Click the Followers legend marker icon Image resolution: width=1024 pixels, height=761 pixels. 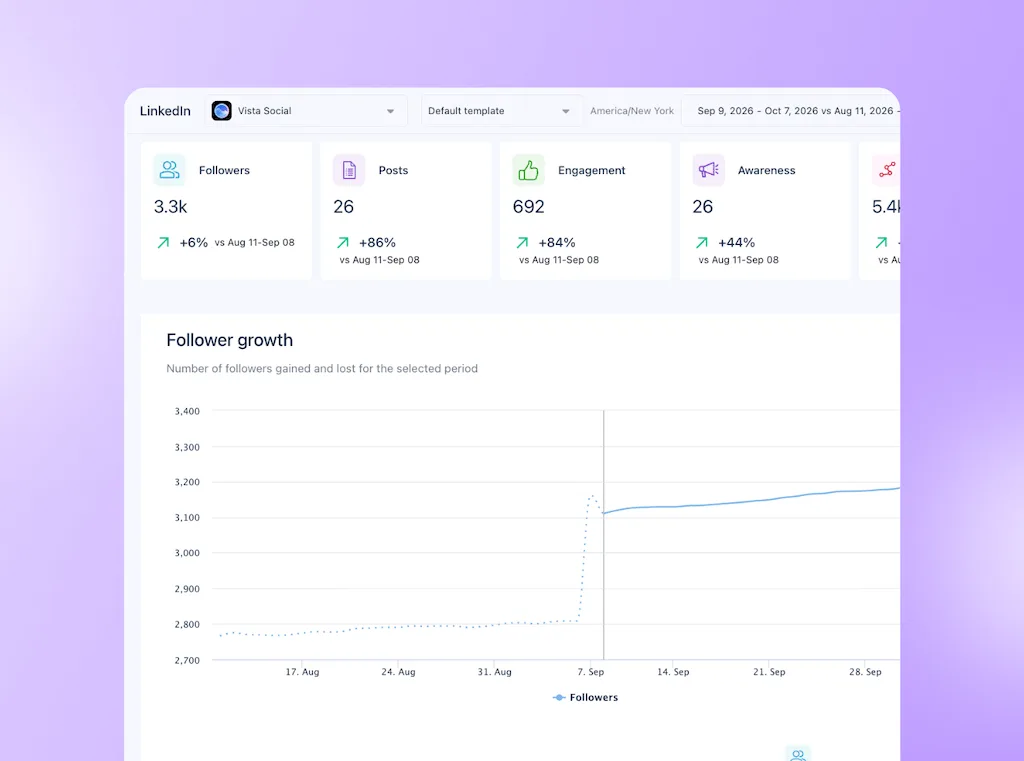558,698
